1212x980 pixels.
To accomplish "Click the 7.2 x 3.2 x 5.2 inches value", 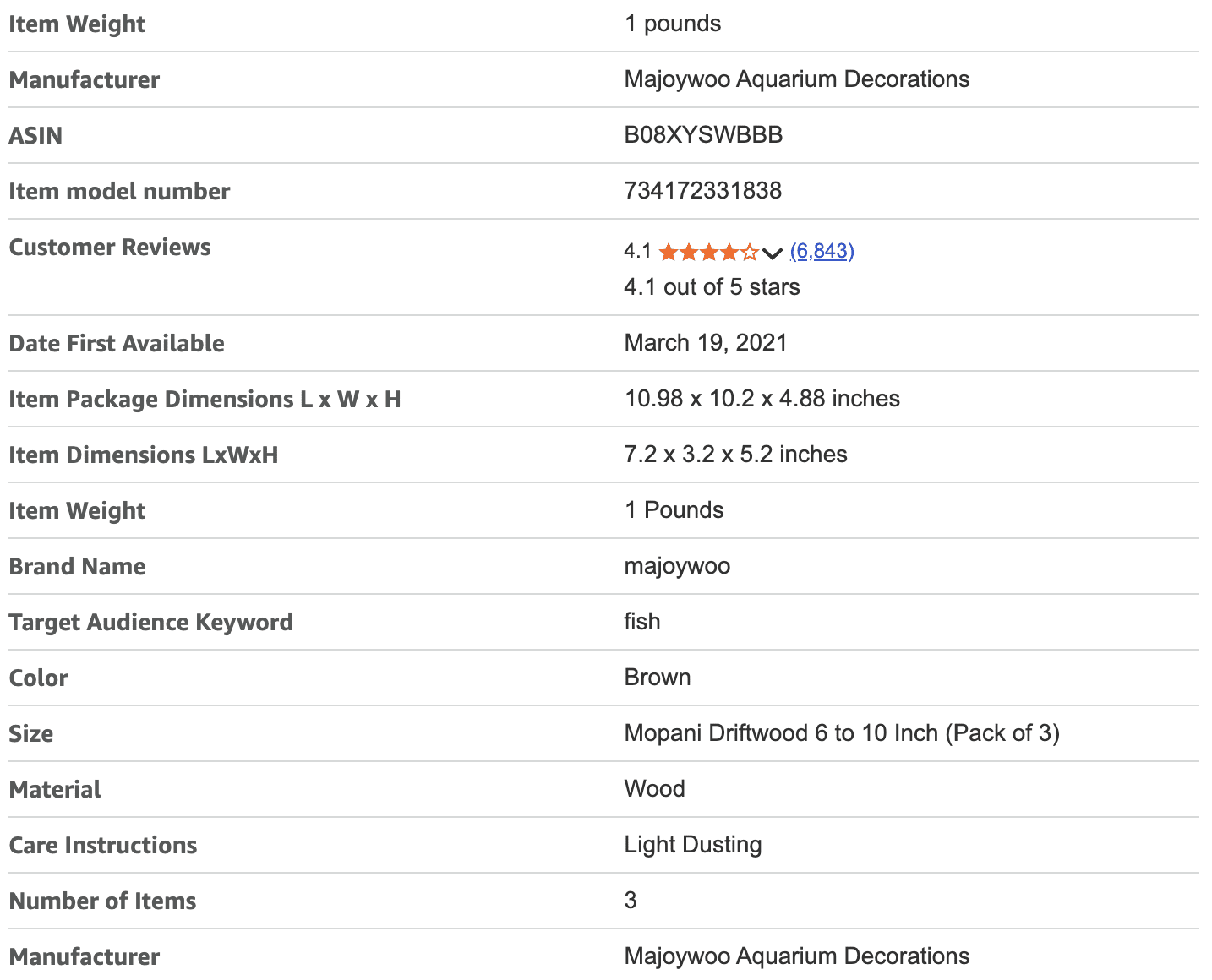I will coord(735,455).
